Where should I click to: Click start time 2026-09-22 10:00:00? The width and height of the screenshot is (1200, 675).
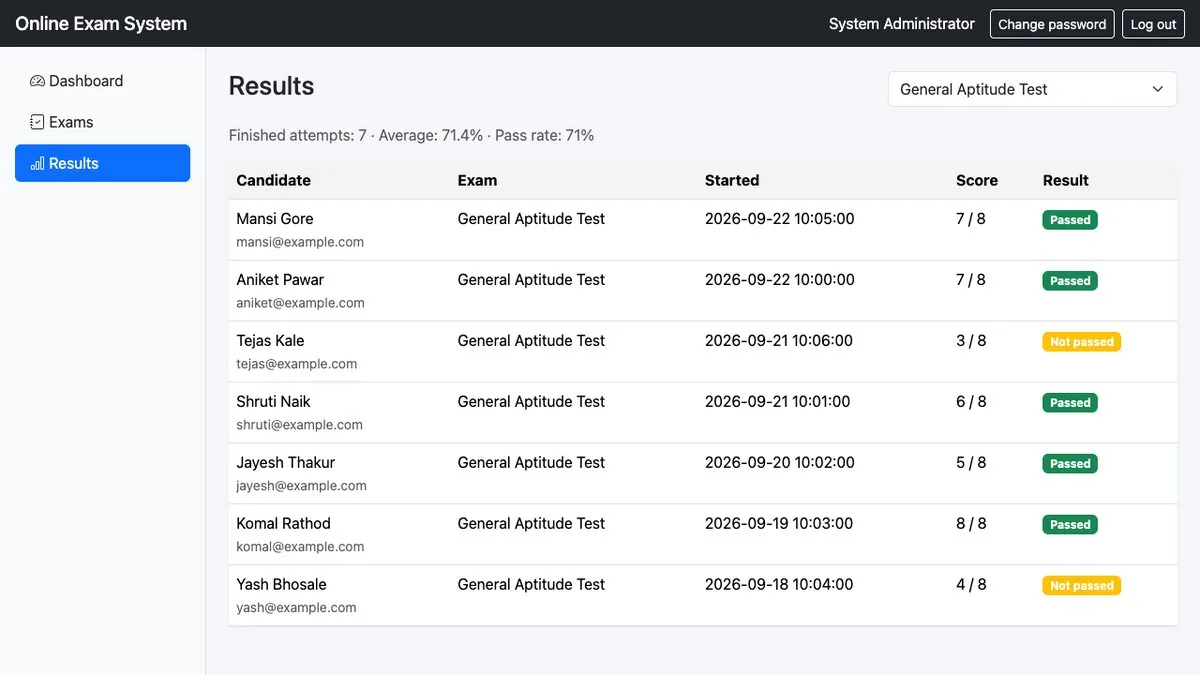780,280
